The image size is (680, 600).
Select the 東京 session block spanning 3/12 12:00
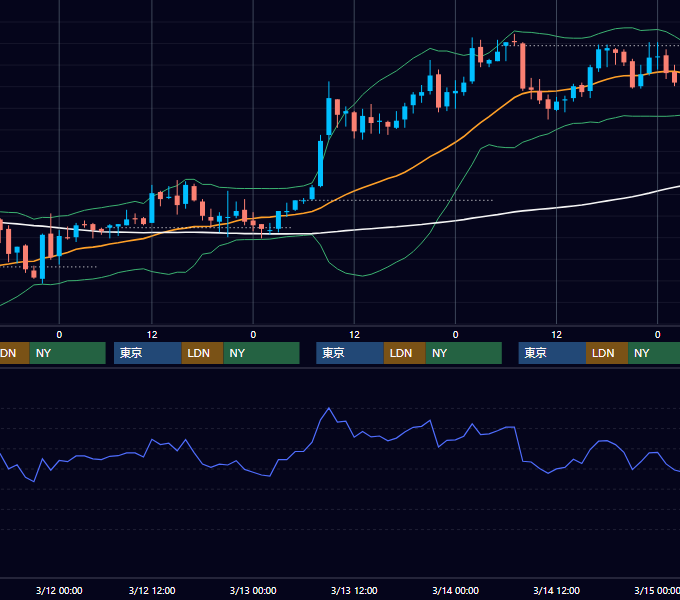coord(147,353)
